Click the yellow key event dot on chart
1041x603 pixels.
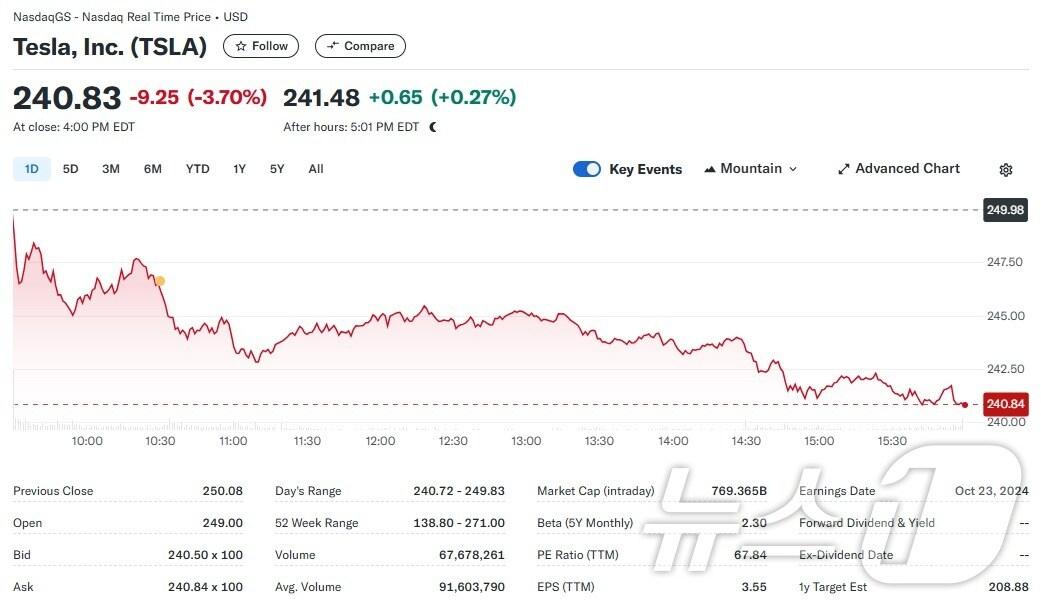pos(160,281)
